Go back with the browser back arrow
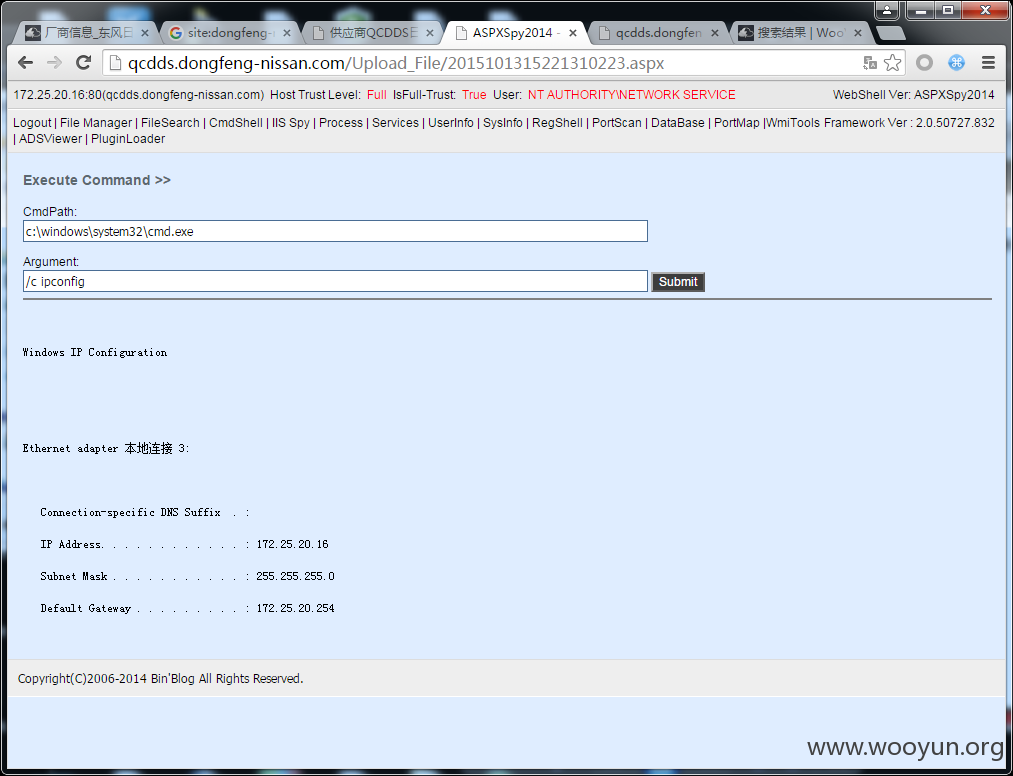This screenshot has width=1013, height=776. click(x=25, y=63)
